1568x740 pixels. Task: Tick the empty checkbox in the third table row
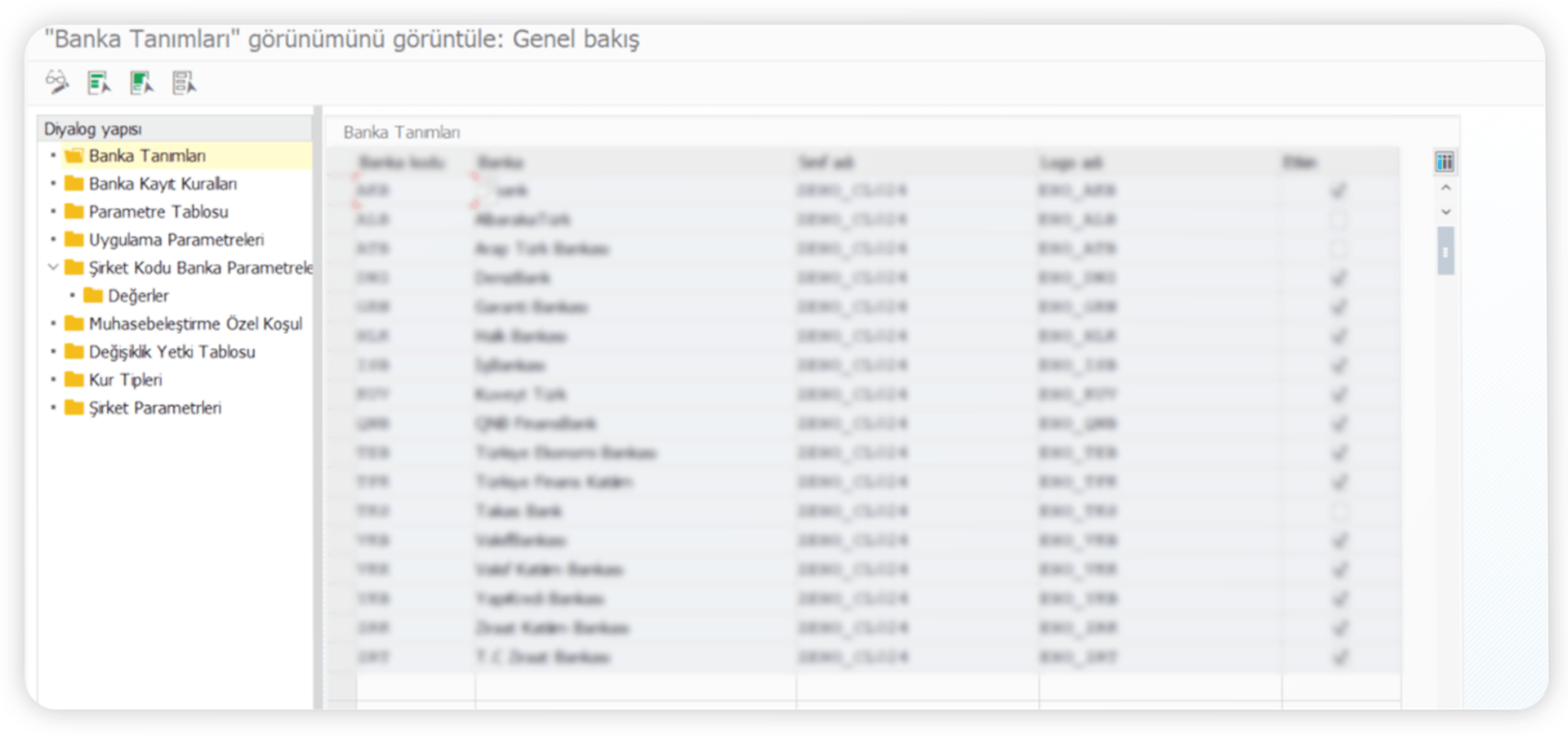1339,249
